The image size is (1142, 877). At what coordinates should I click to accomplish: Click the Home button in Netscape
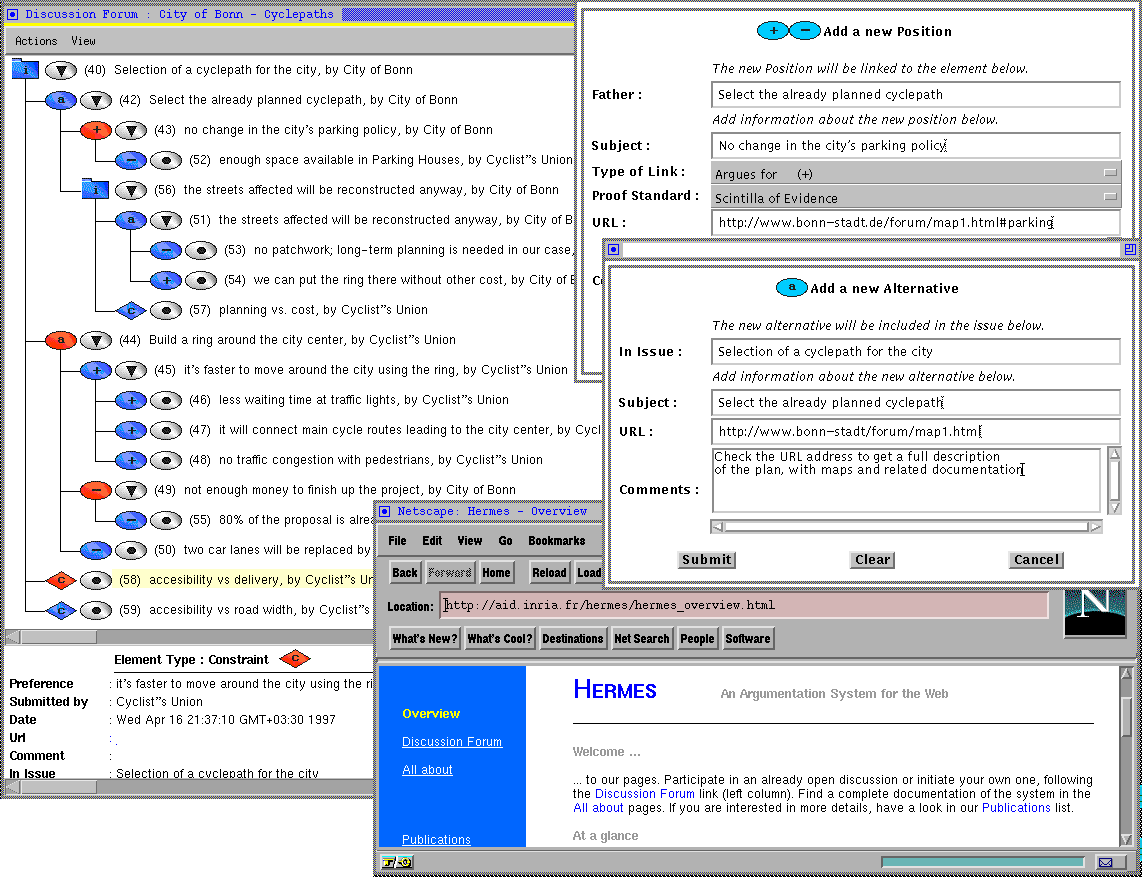496,573
